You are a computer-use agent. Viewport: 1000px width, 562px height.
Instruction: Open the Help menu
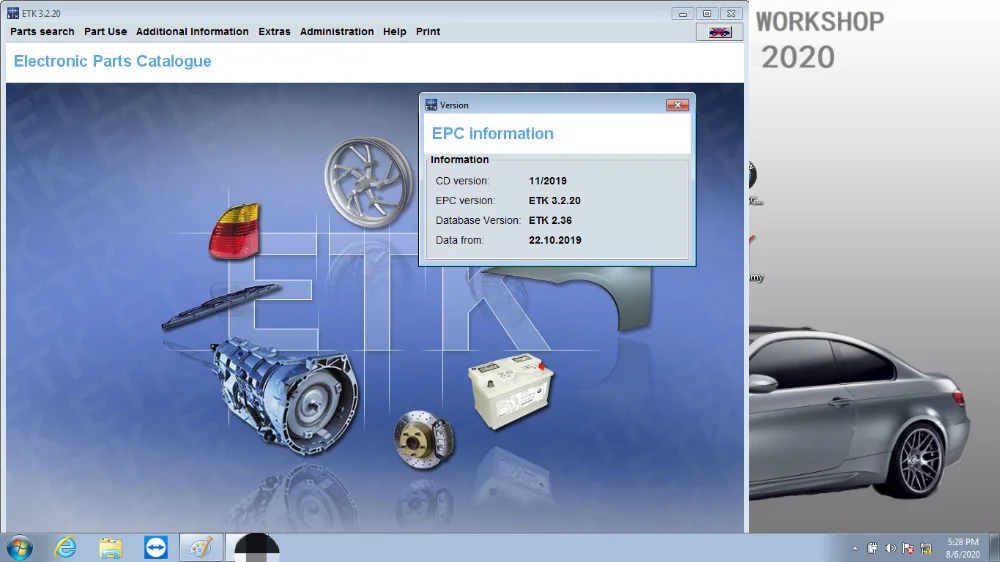click(394, 31)
